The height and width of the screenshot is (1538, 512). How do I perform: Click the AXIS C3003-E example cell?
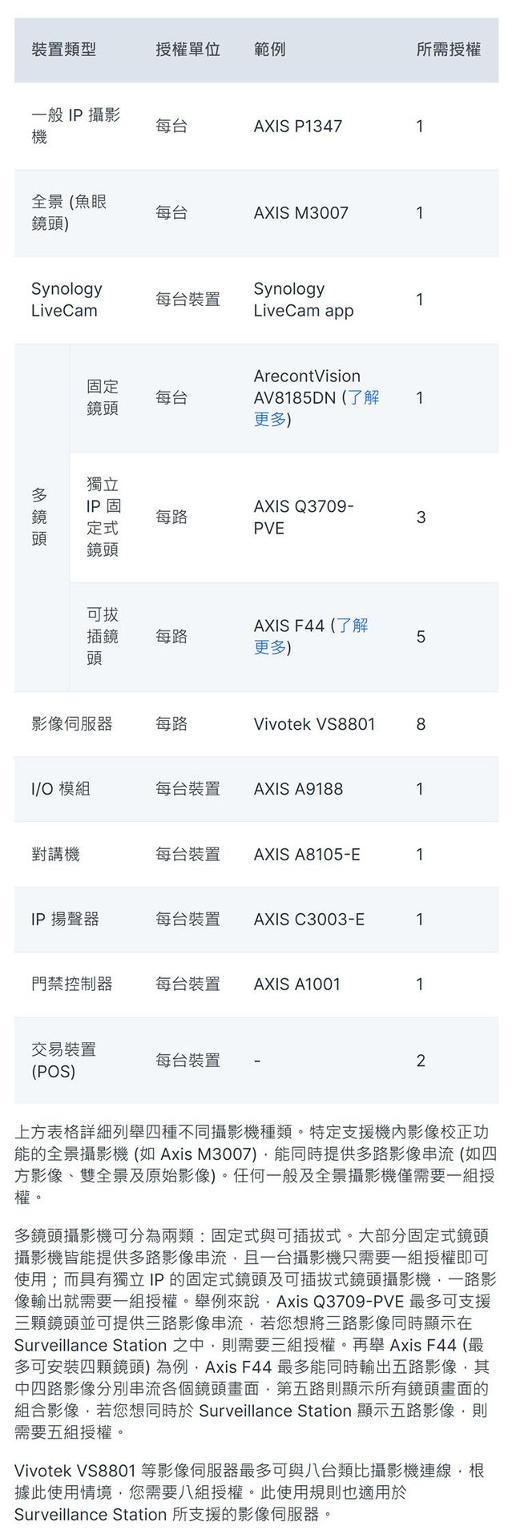[x=309, y=919]
